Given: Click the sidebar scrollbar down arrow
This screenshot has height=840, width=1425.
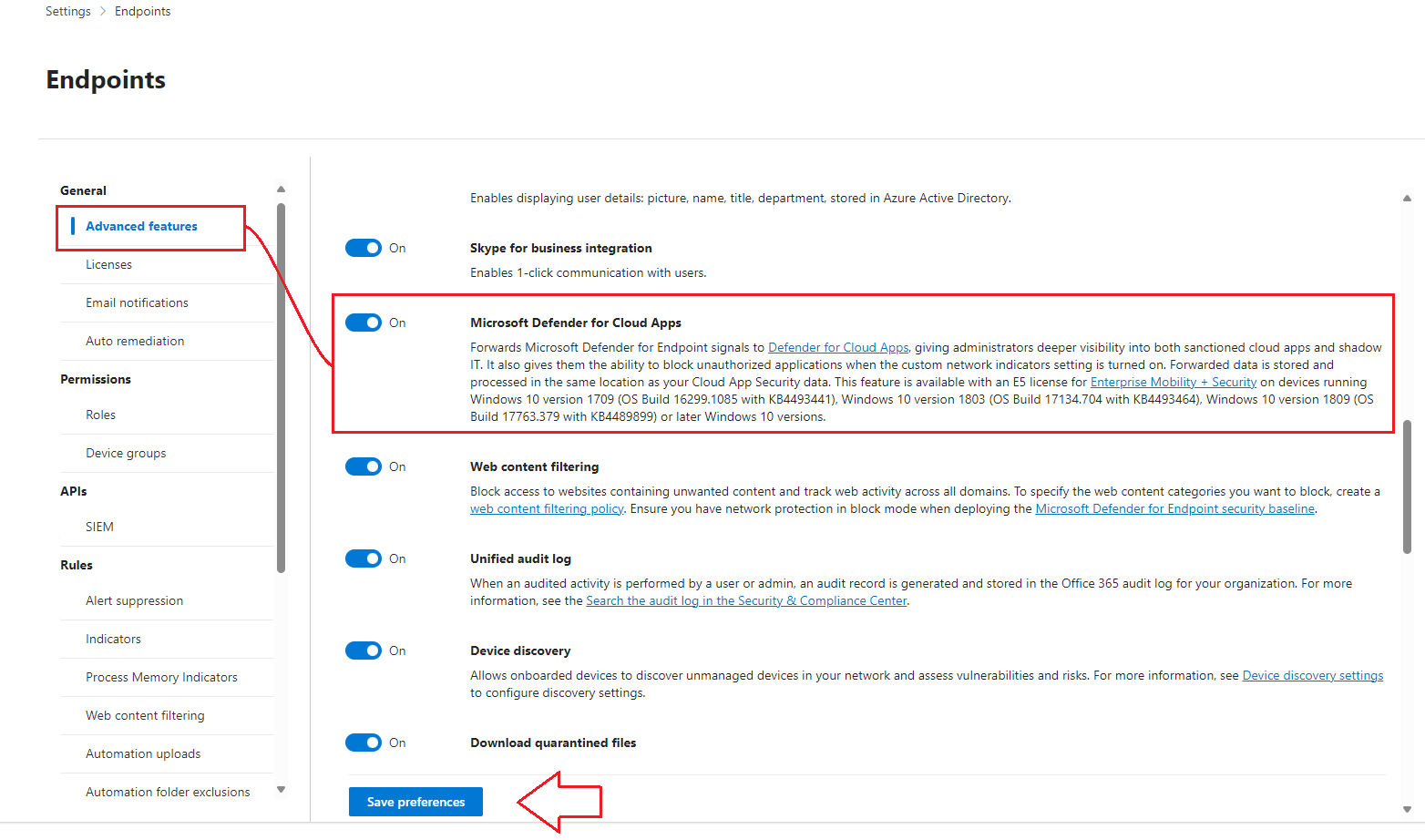Looking at the screenshot, I should point(281,789).
